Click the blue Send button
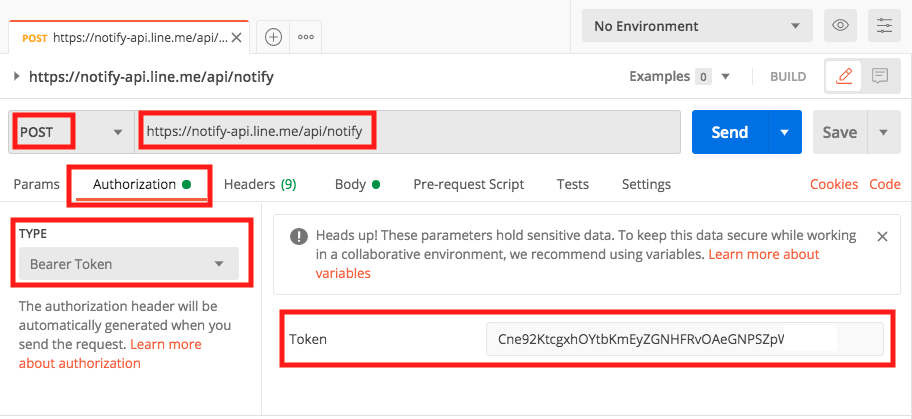 pyautogui.click(x=729, y=132)
